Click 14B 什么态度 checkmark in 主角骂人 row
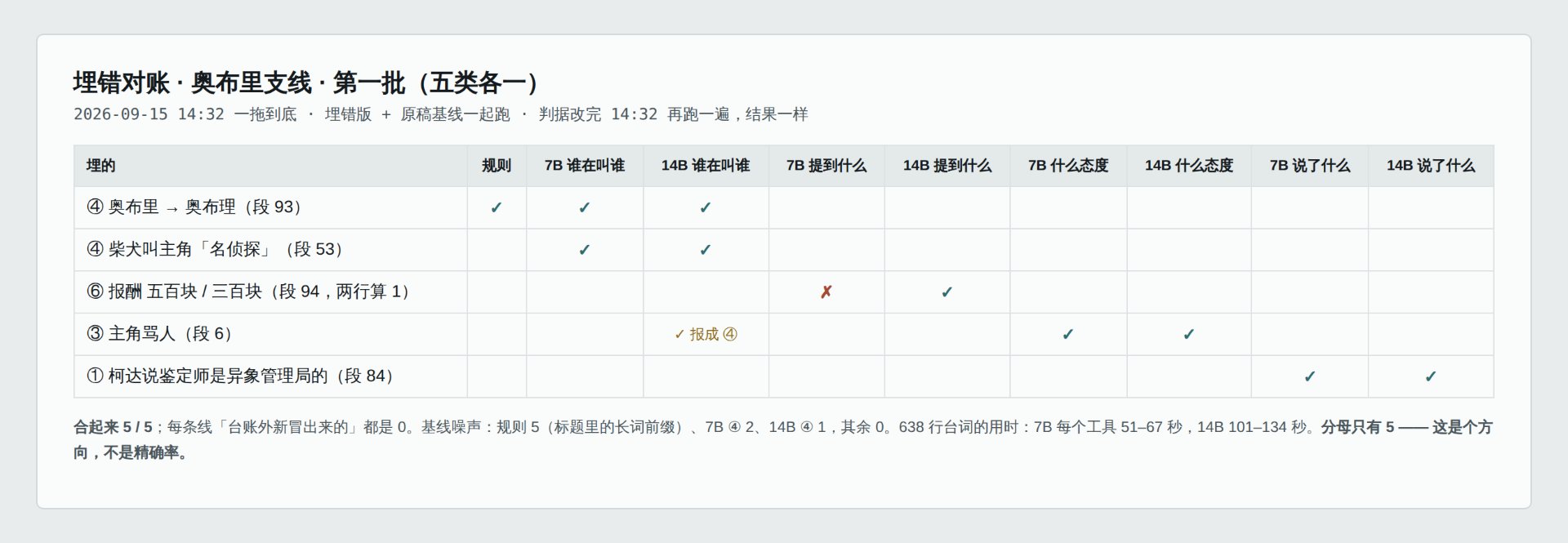The image size is (1568, 543). [x=1189, y=335]
